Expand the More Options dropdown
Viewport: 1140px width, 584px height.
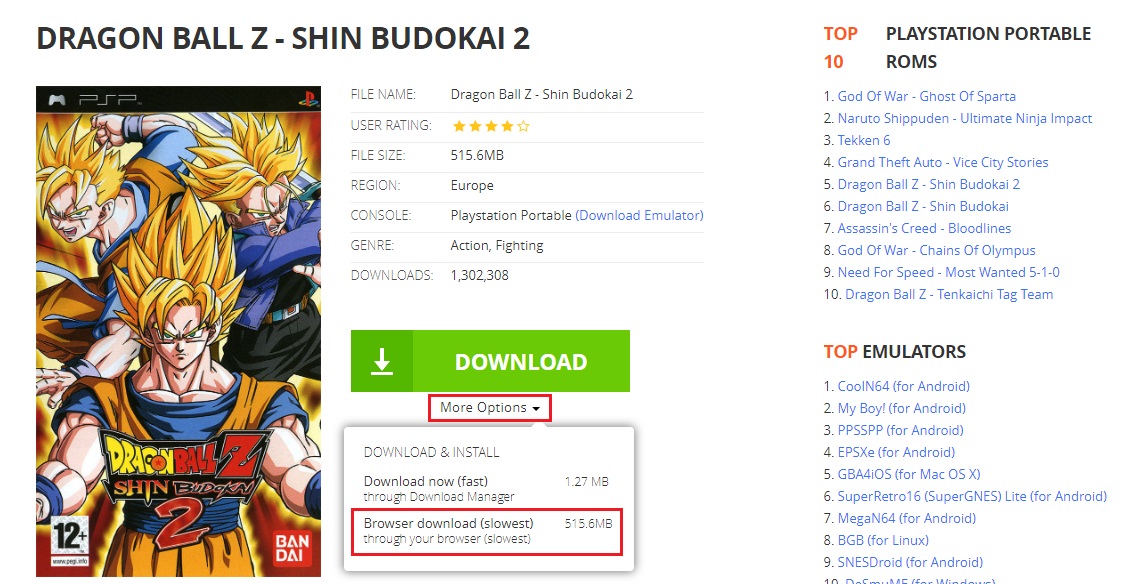click(x=490, y=408)
